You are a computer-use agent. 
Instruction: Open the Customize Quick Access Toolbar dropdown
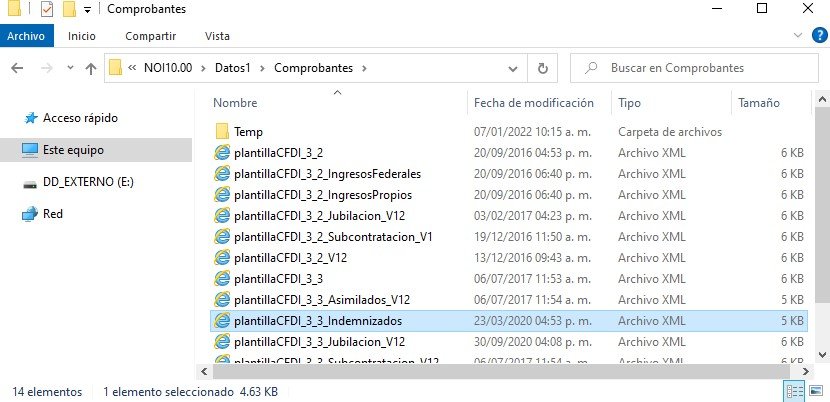[x=87, y=10]
